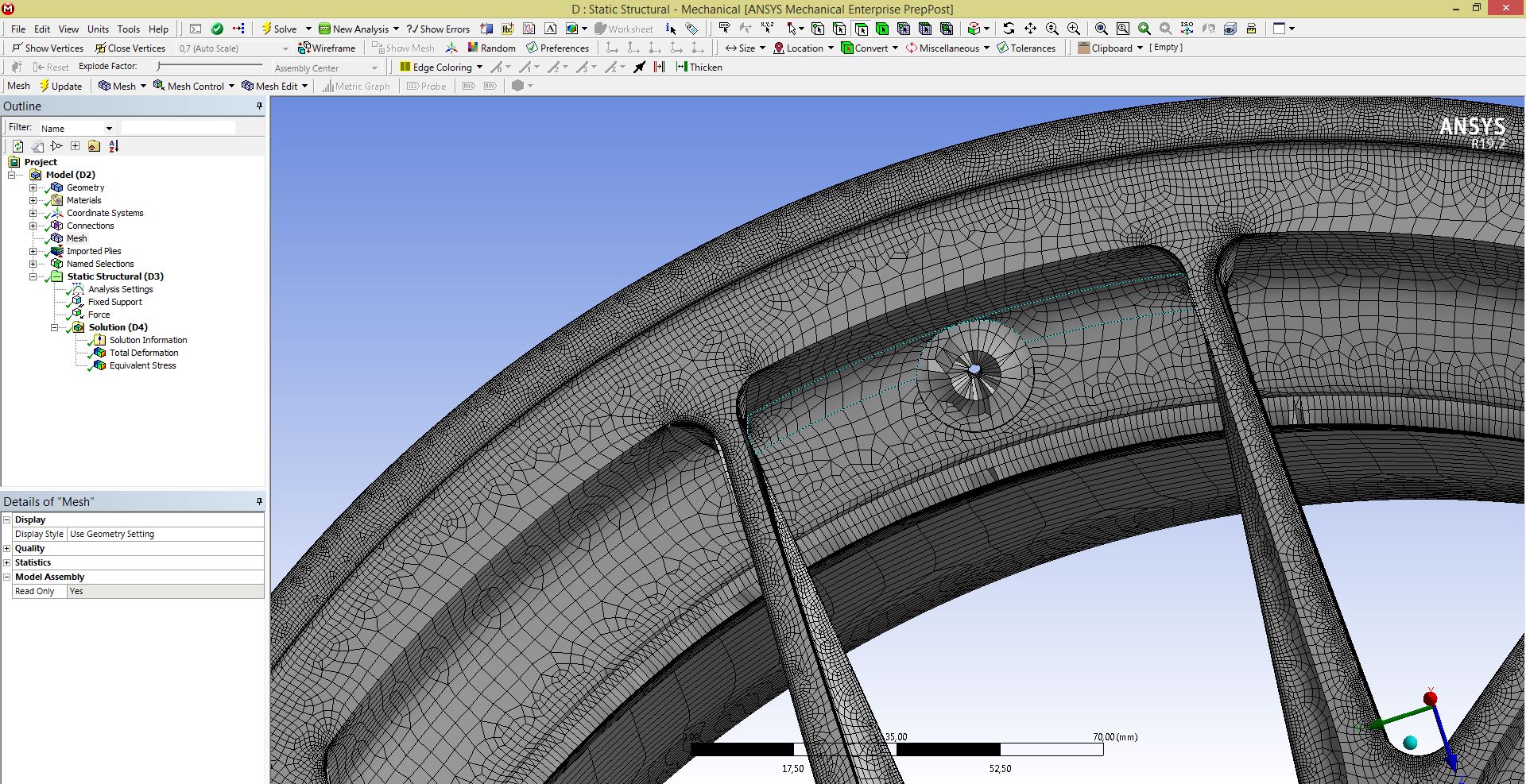Click the Zoom To Fit icon

(1102, 29)
